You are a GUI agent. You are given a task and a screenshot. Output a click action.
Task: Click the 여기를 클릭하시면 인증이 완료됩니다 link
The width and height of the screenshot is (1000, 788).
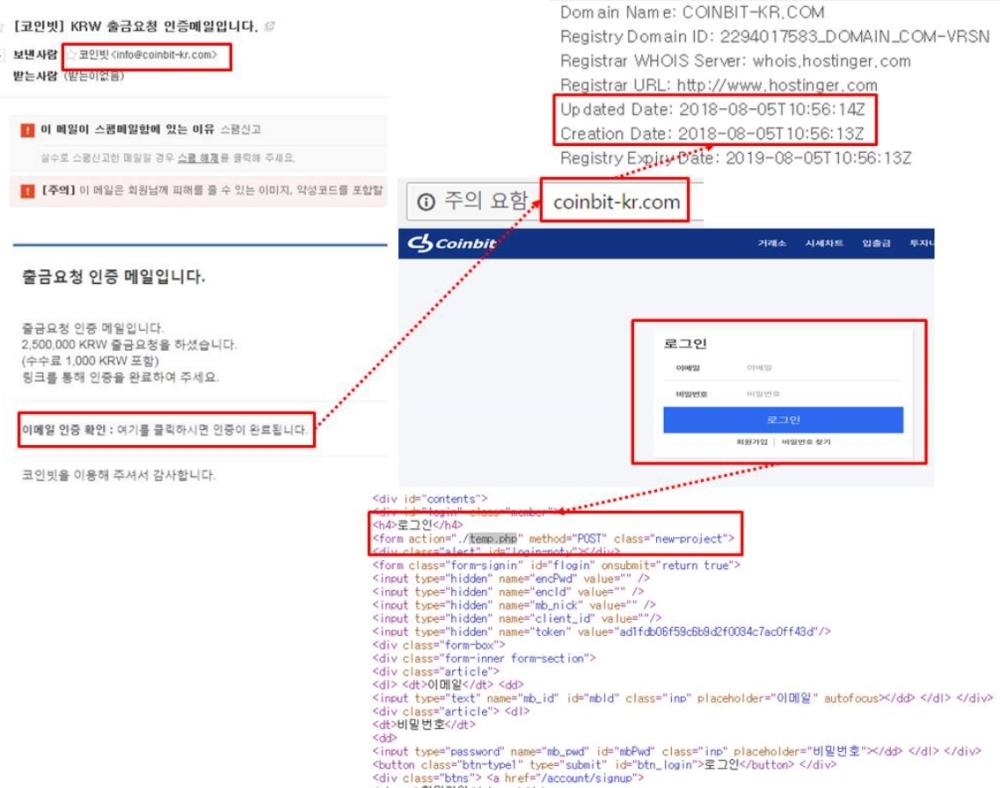212,430
